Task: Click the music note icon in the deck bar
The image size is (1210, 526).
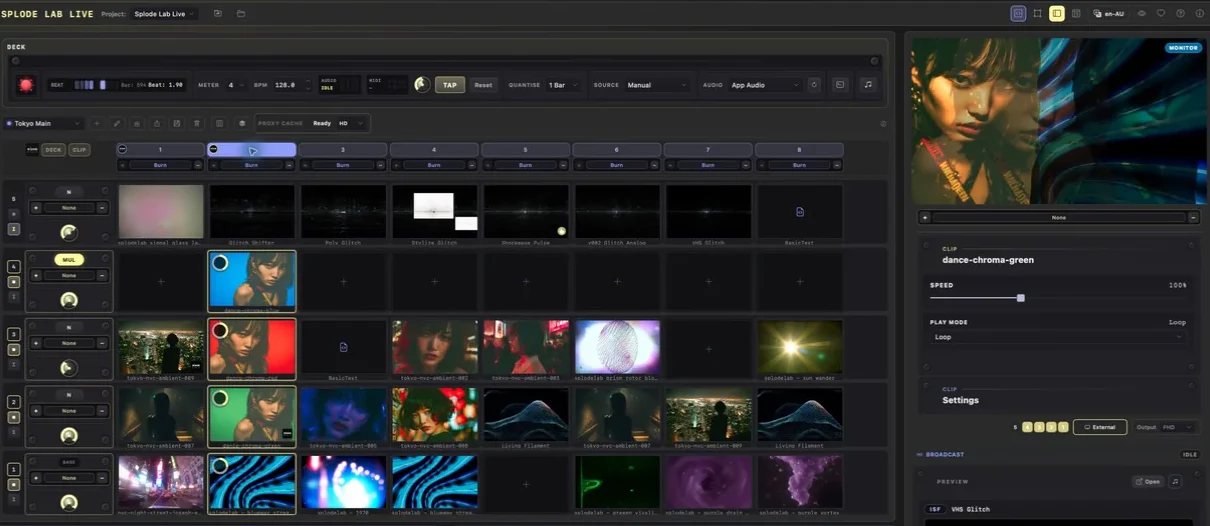Action: point(867,85)
